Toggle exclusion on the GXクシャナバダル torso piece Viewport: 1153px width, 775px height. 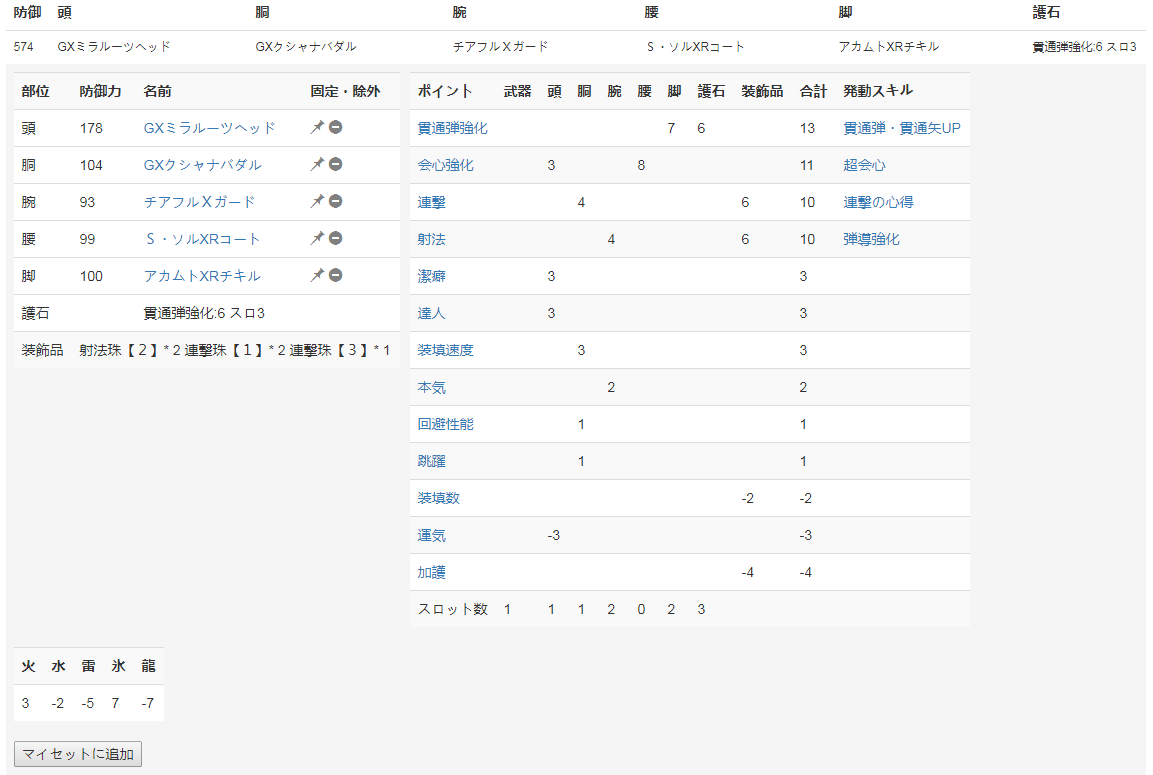pos(334,164)
